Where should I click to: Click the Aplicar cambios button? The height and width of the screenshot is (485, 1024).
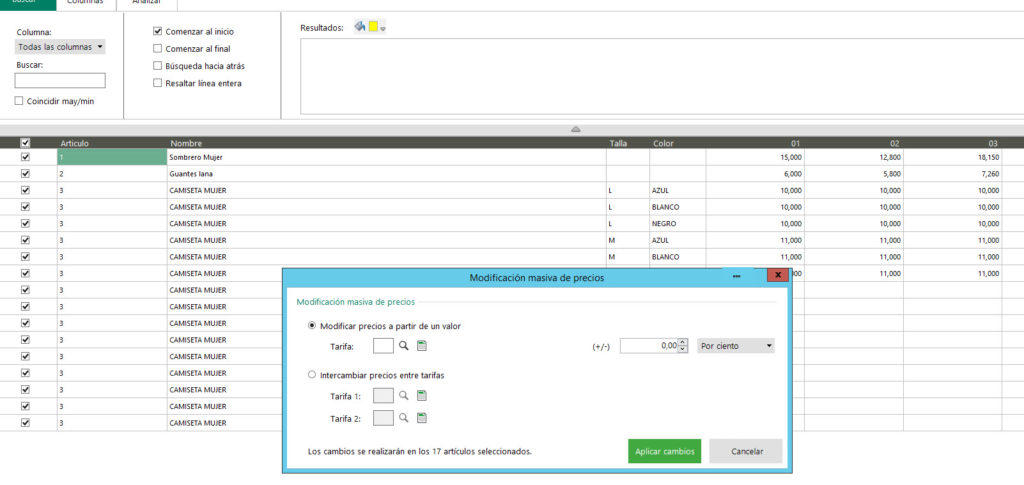coord(664,451)
